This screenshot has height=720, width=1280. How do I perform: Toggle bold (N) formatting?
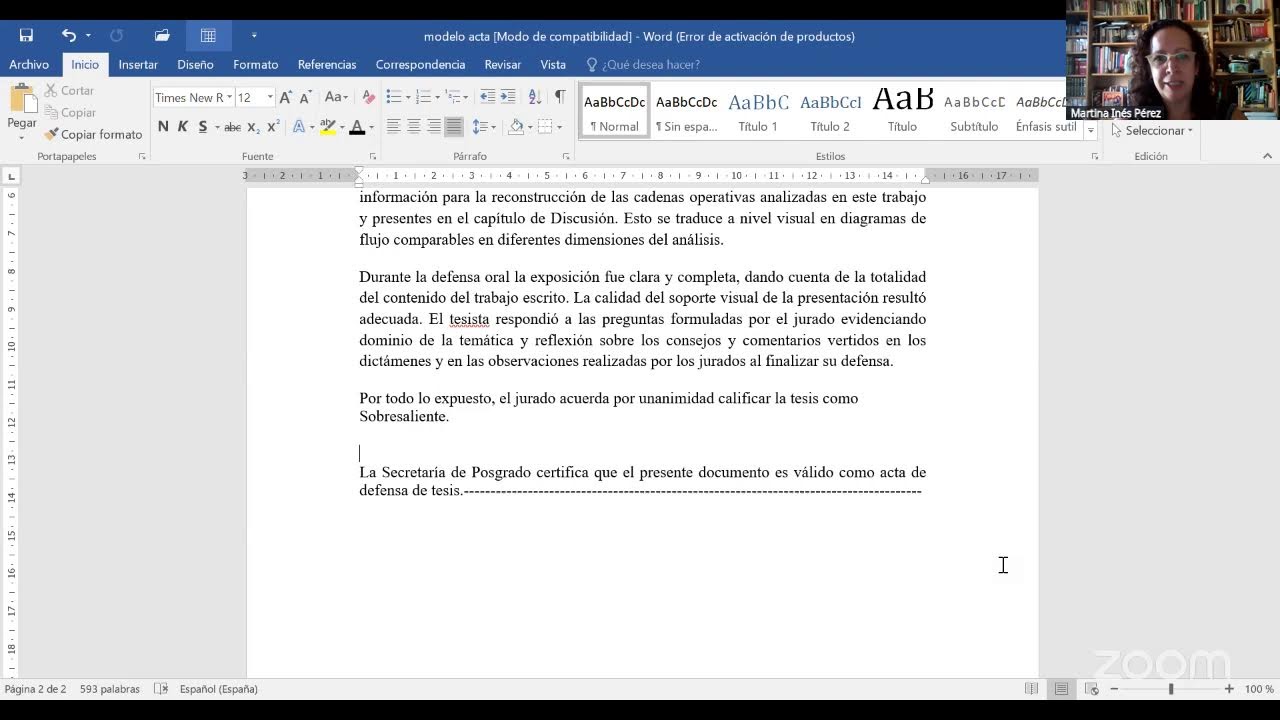click(163, 127)
